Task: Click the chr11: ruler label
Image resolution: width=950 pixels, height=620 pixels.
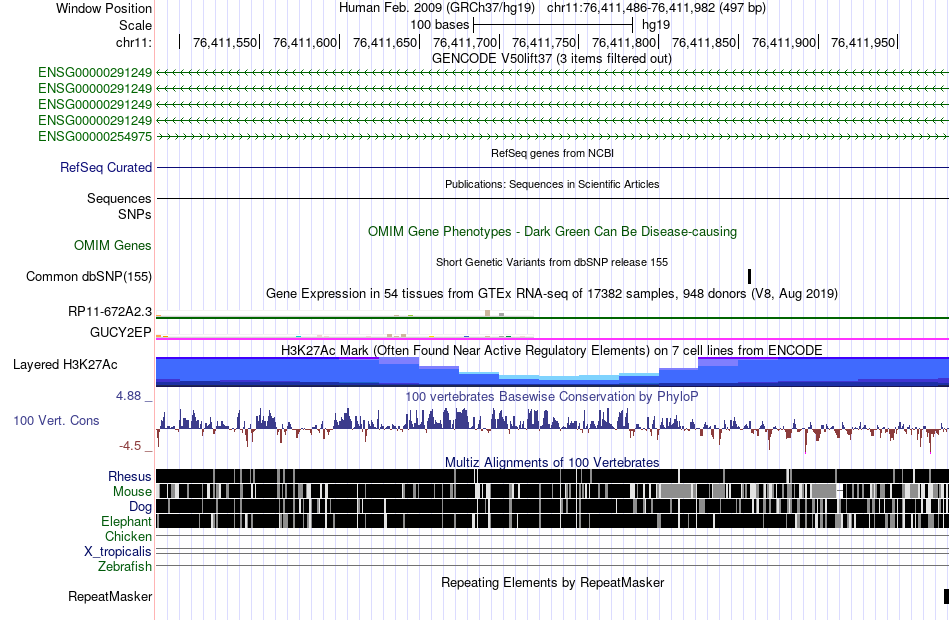Action: point(134,42)
